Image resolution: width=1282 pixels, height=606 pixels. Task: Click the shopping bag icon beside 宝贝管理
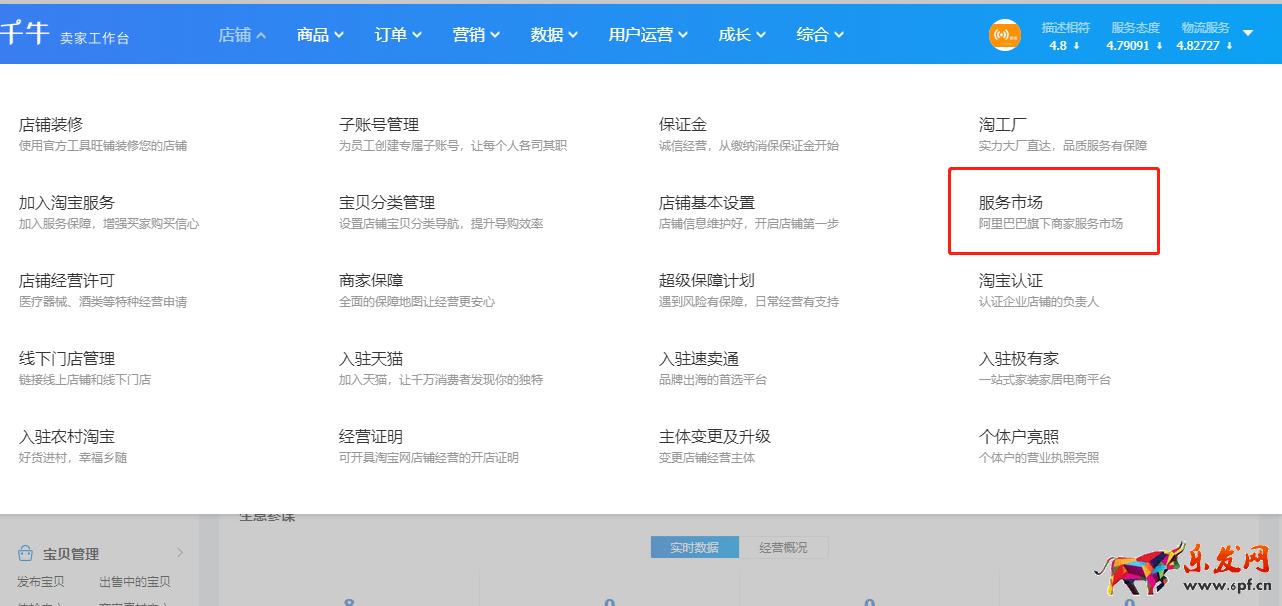[x=27, y=554]
